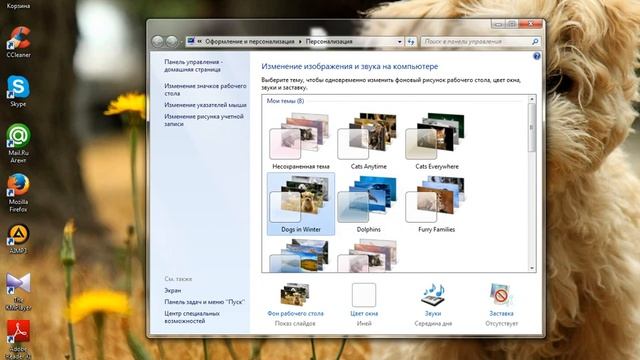Select the Furry Families theme
The height and width of the screenshot is (360, 640).
436,204
